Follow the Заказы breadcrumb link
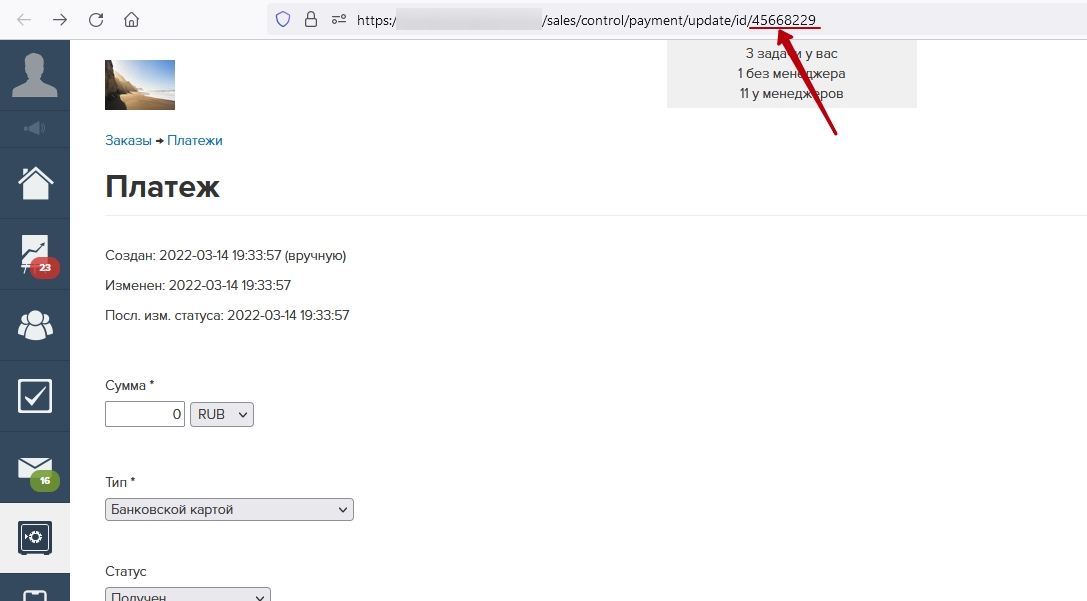 [128, 141]
